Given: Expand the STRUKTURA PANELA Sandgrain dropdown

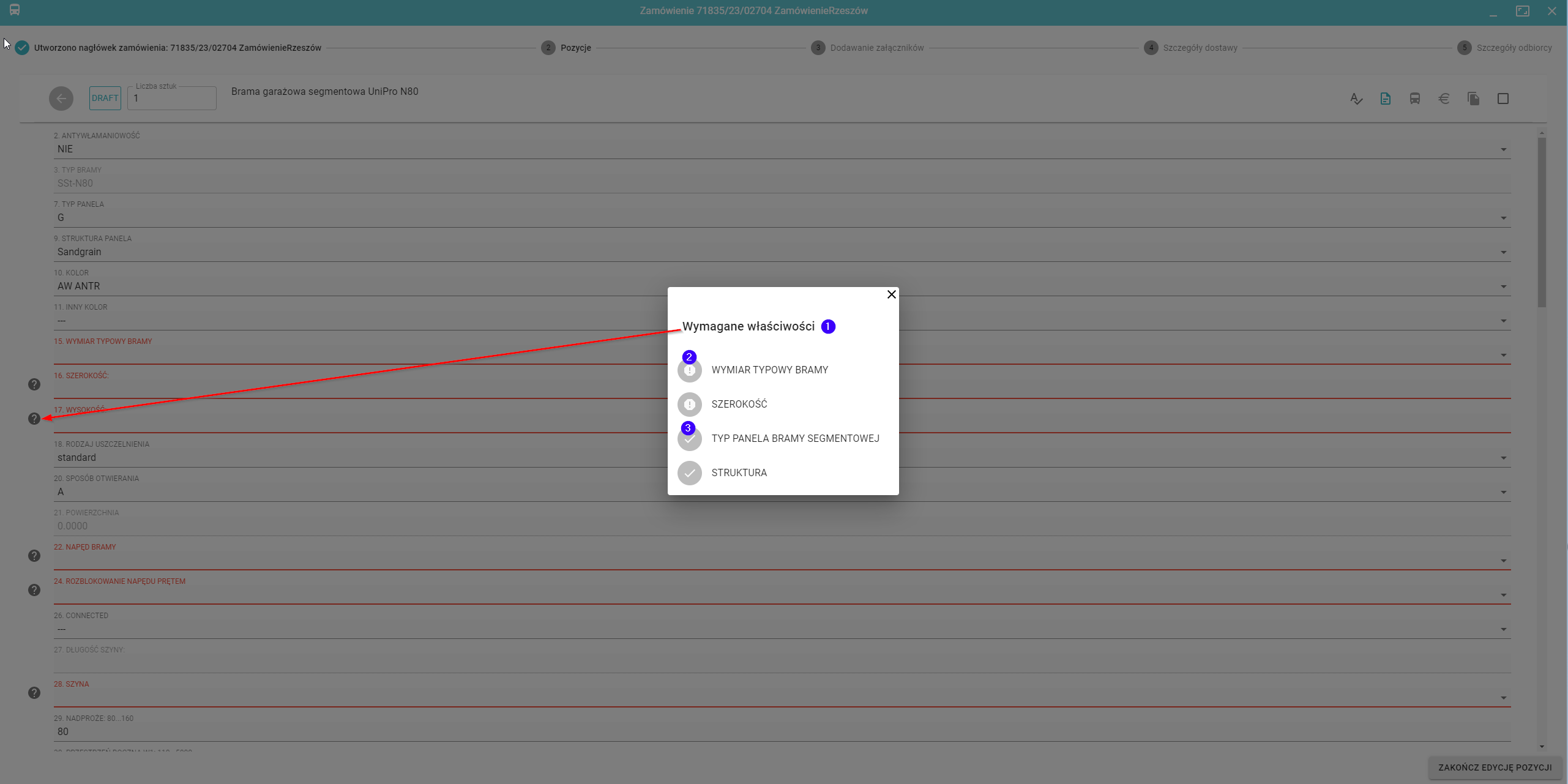Looking at the screenshot, I should pos(1503,253).
